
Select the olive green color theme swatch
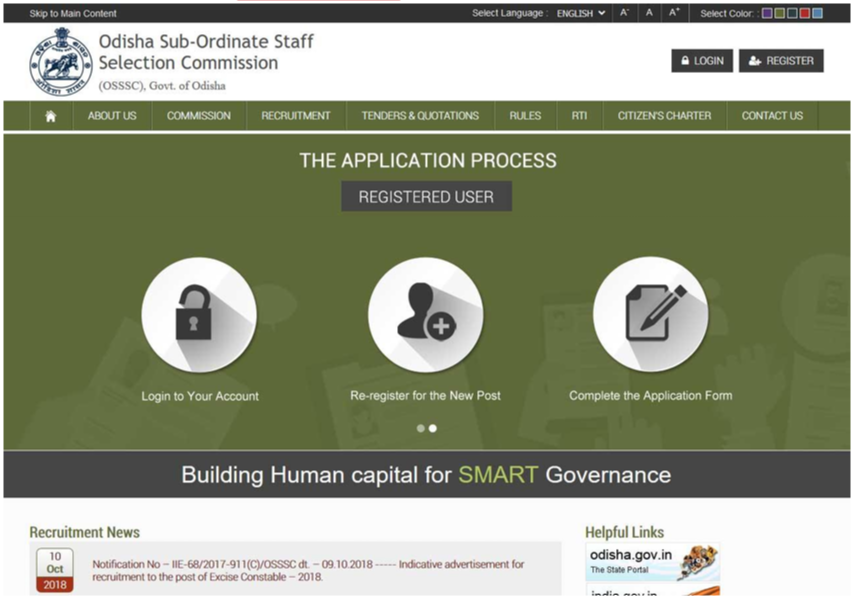tap(779, 14)
